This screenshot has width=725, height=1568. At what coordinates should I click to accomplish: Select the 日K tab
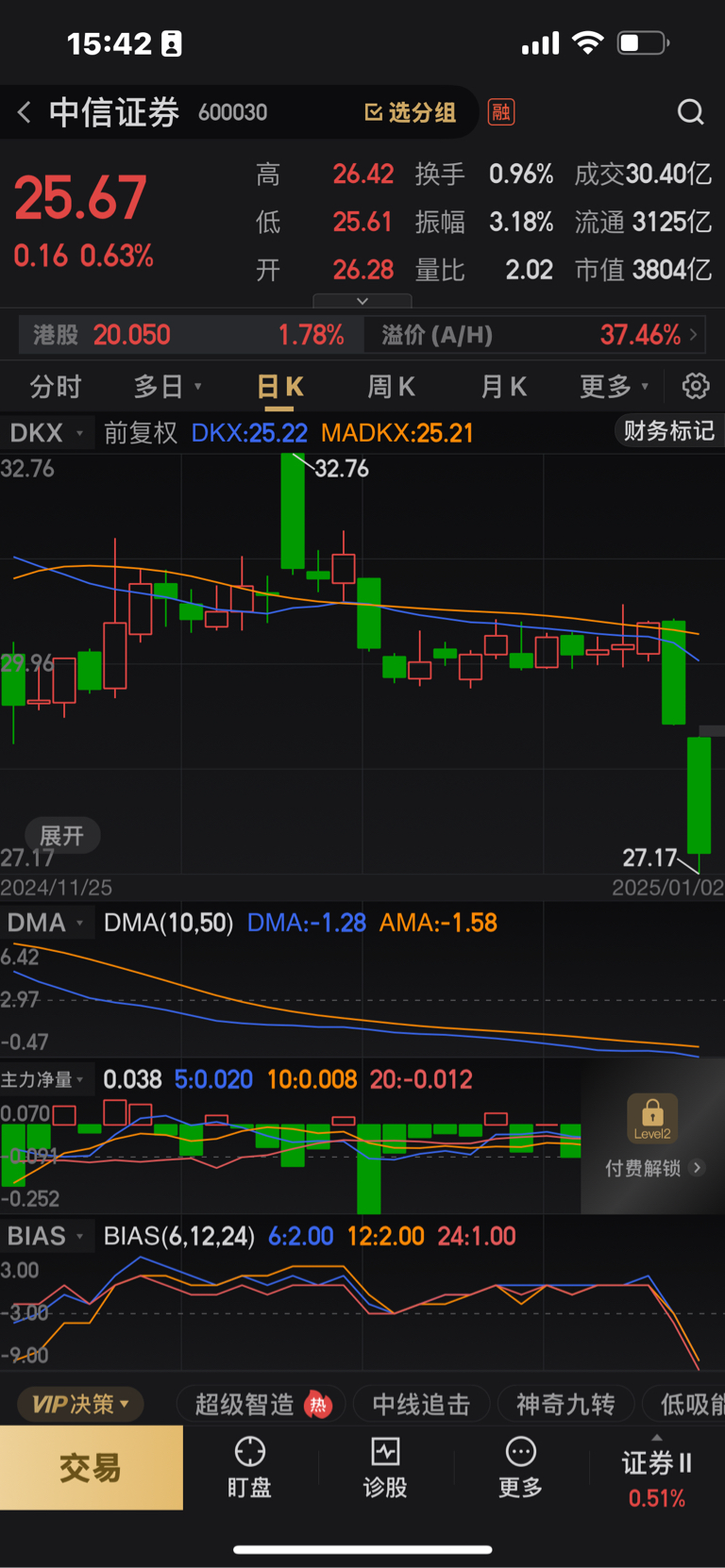(x=280, y=387)
